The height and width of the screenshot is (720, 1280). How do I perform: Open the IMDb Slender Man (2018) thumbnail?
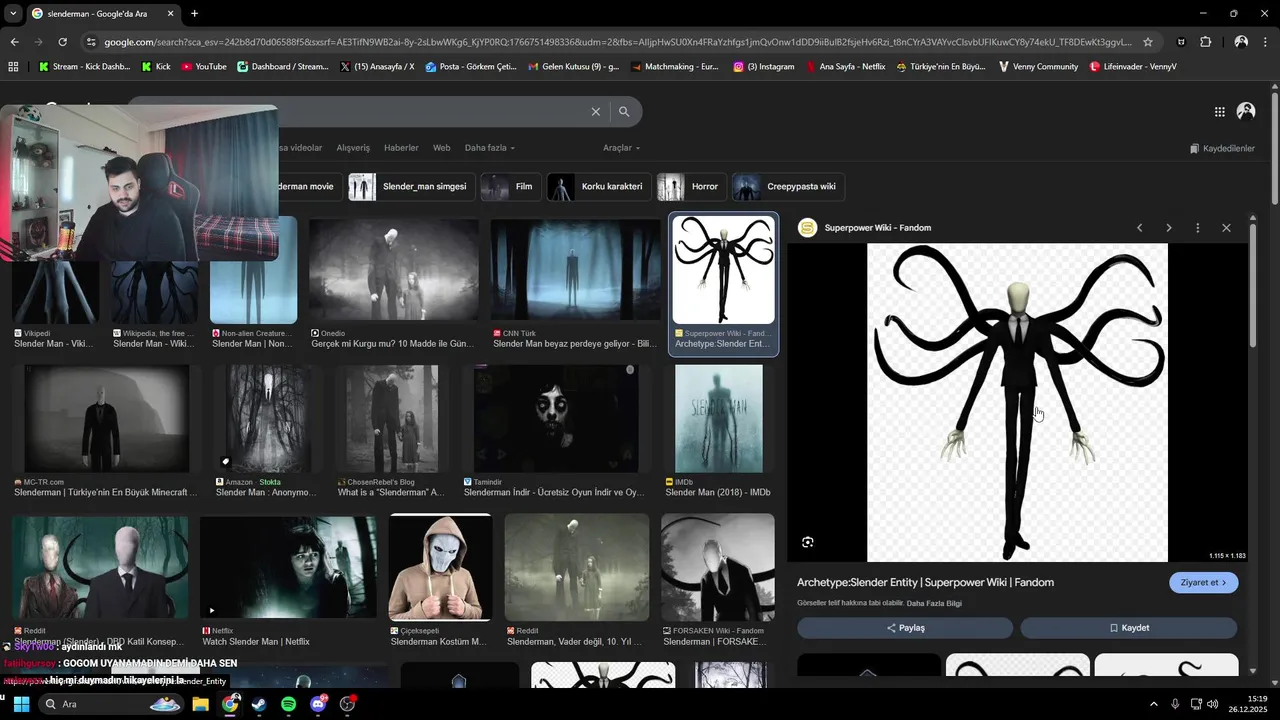click(x=718, y=418)
